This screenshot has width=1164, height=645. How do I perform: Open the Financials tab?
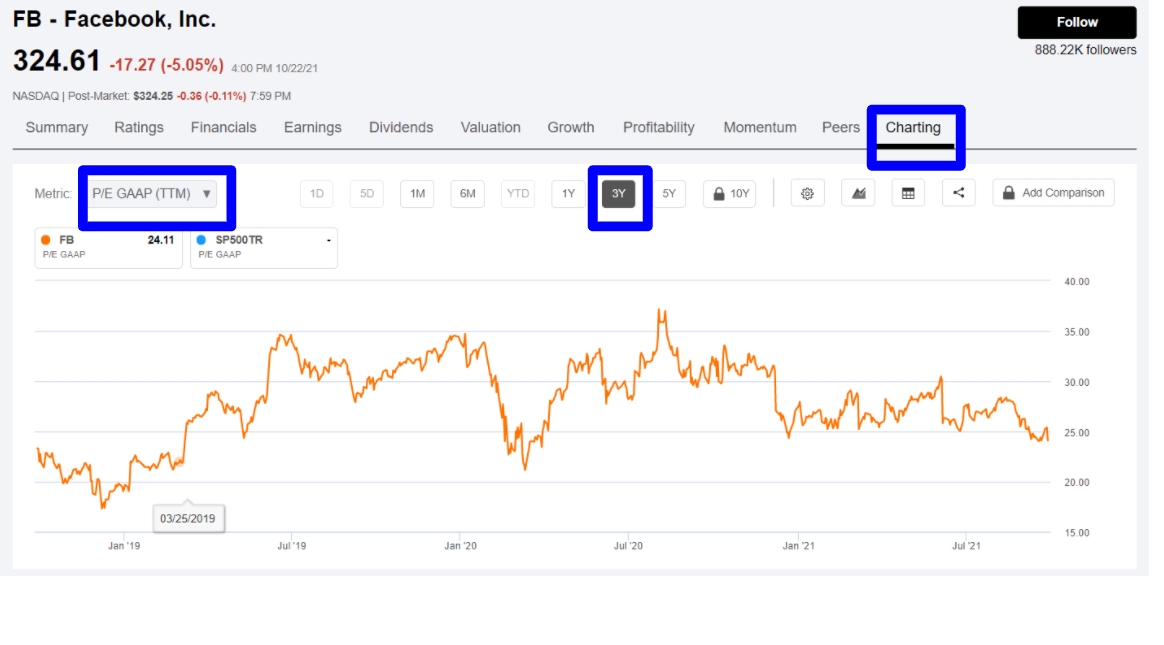[223, 128]
